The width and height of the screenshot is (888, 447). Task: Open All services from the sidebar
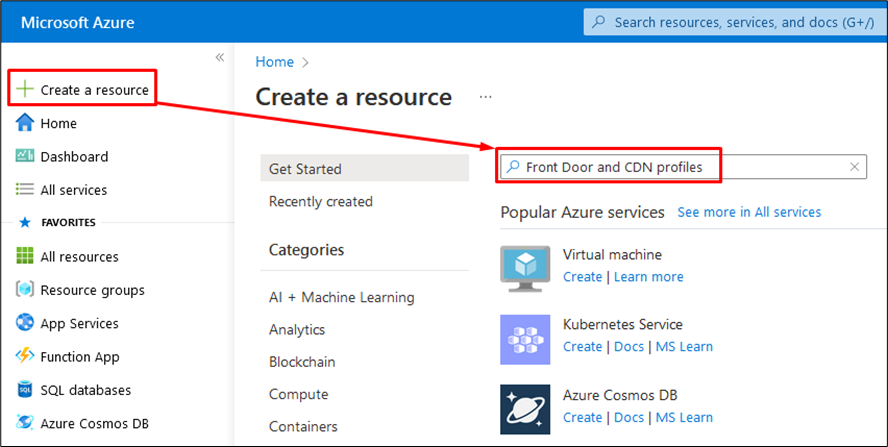(74, 190)
